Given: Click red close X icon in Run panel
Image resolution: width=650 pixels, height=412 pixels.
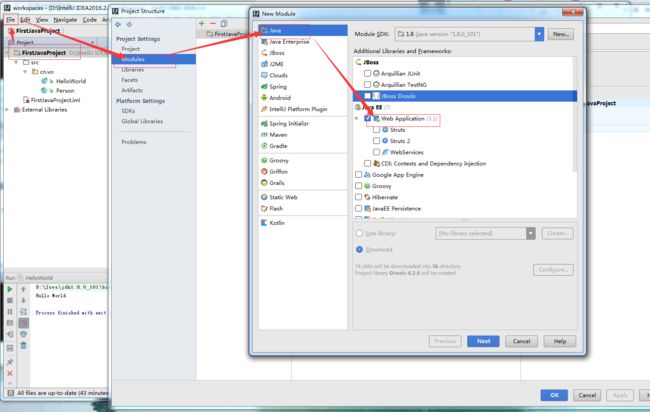Looking at the screenshot, I should 10,373.
